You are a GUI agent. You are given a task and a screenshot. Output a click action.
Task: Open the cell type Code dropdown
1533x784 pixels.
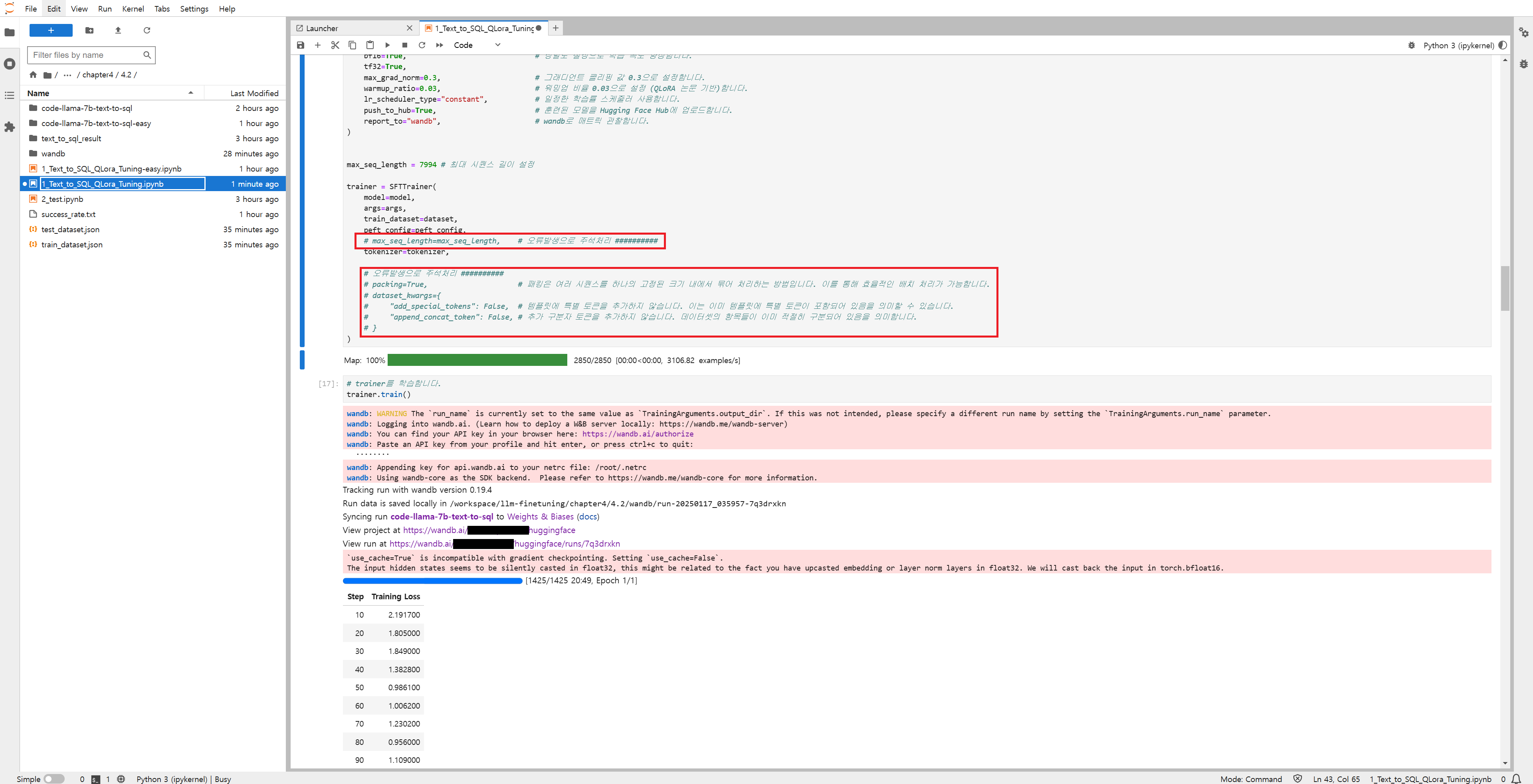tap(477, 45)
